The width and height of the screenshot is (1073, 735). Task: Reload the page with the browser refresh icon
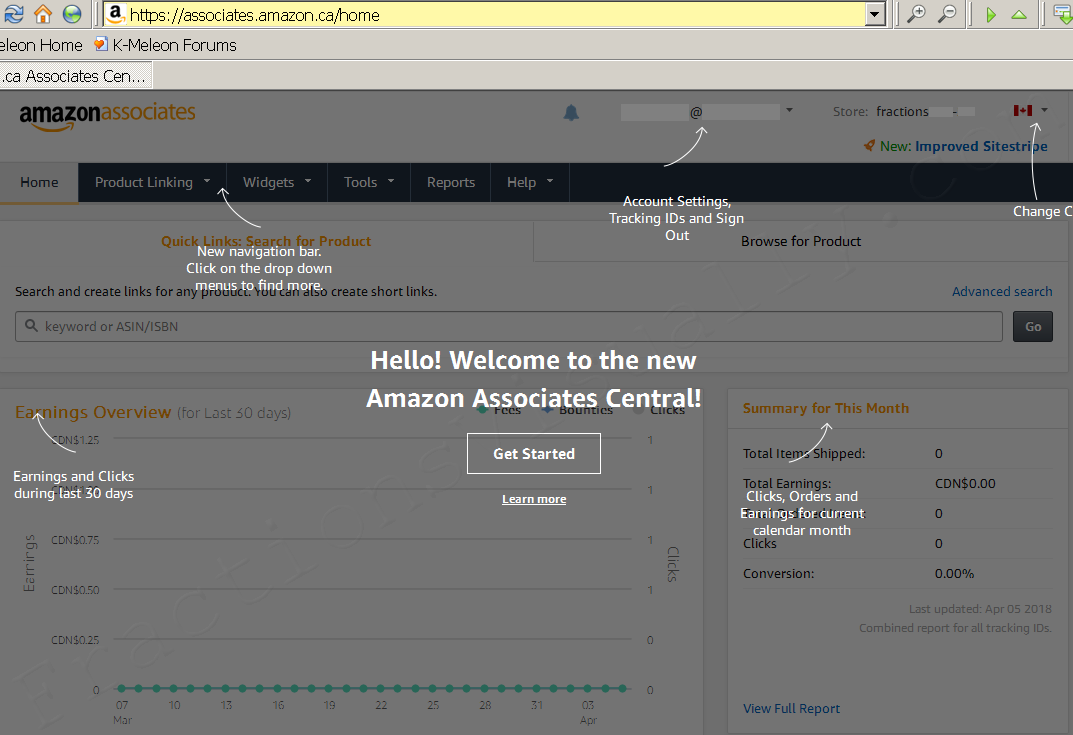click(13, 14)
